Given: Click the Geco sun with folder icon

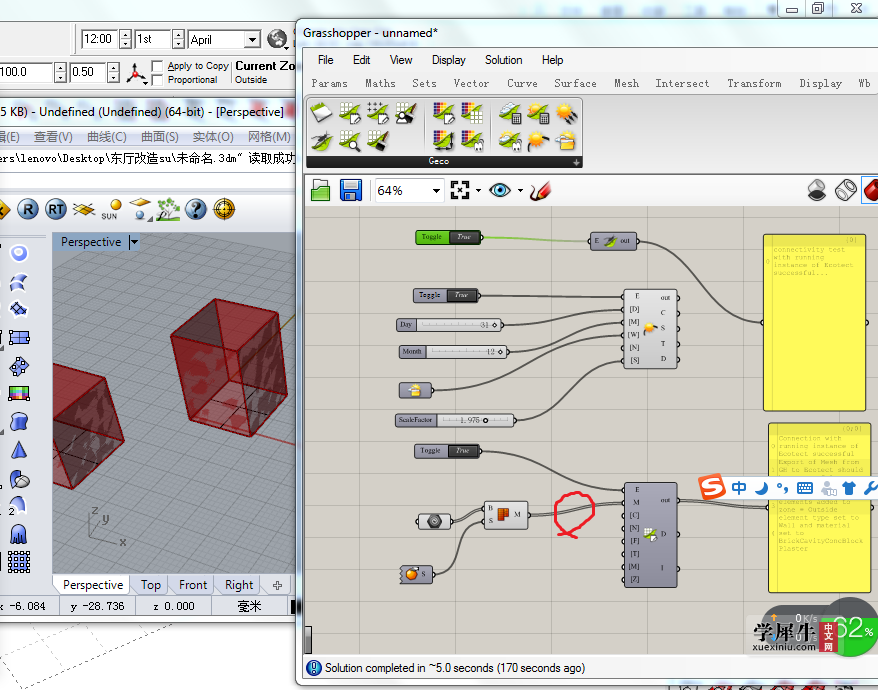Looking at the screenshot, I should (x=566, y=141).
